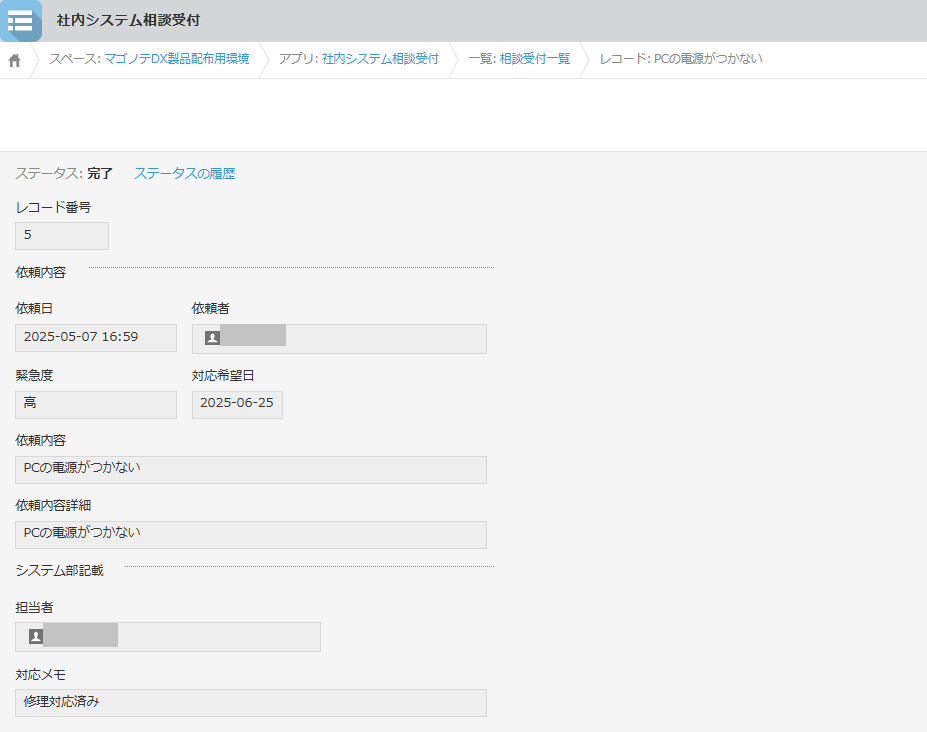Click the app list icon at top left
This screenshot has height=732, width=927.
[x=21, y=21]
